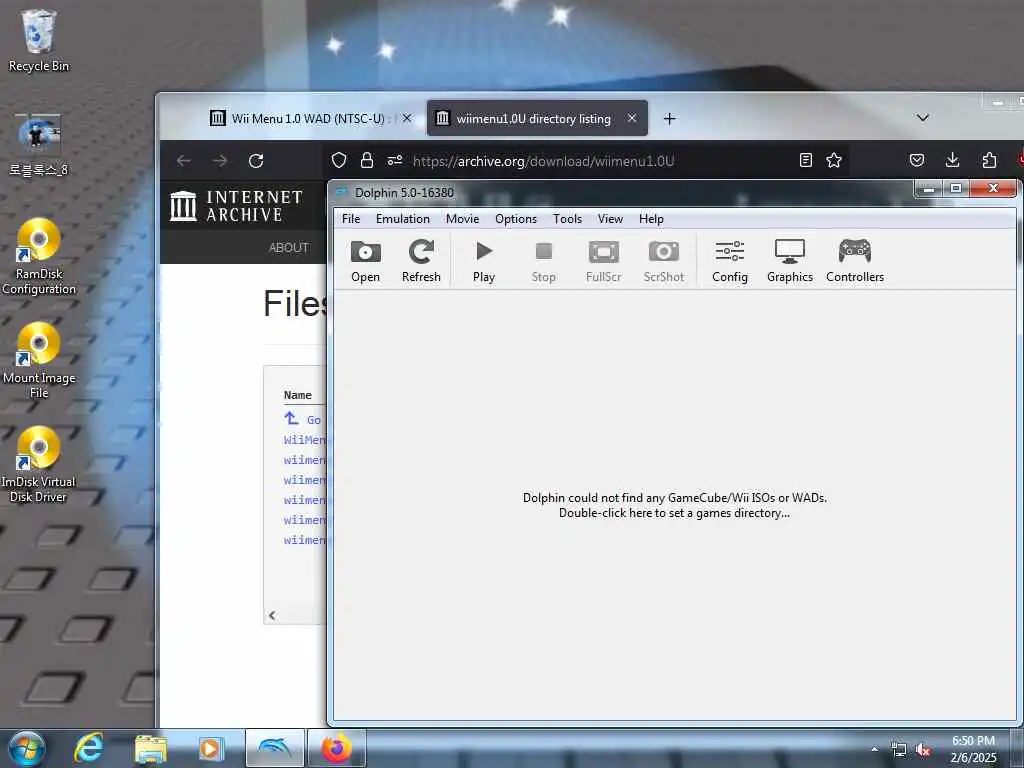Screen dimensions: 1024x768
Task: Toggle Firefox reader view icon
Action: 805,161
